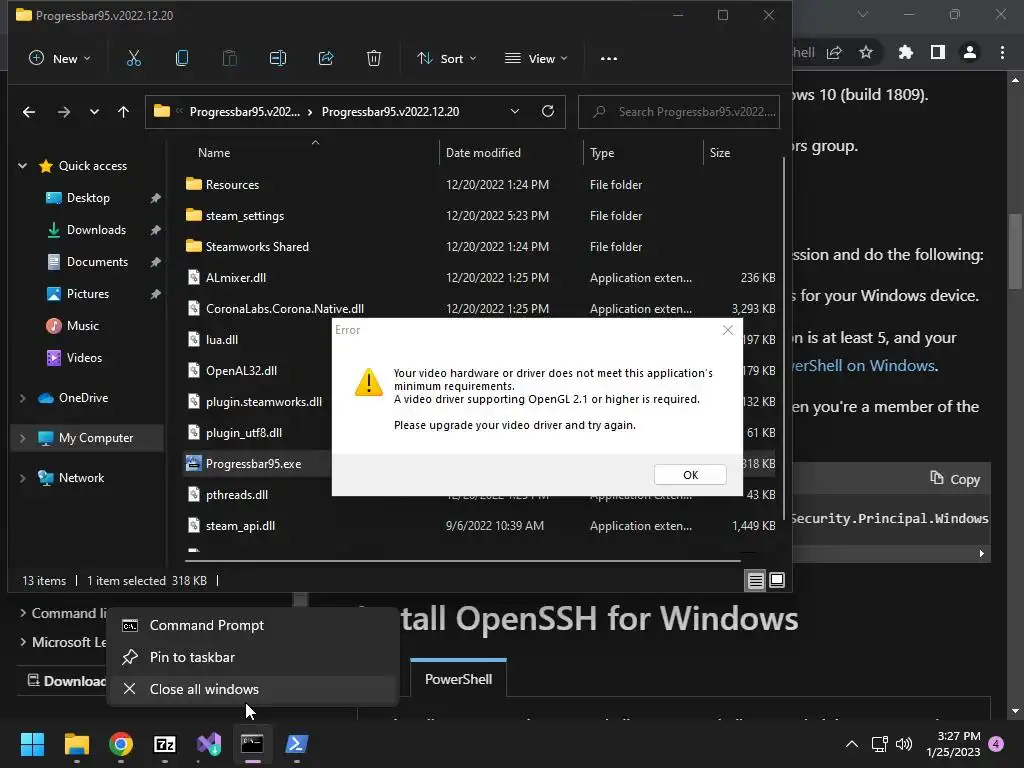Viewport: 1024px width, 768px height.
Task: Select Downloads in Quick access
Action: 96,230
